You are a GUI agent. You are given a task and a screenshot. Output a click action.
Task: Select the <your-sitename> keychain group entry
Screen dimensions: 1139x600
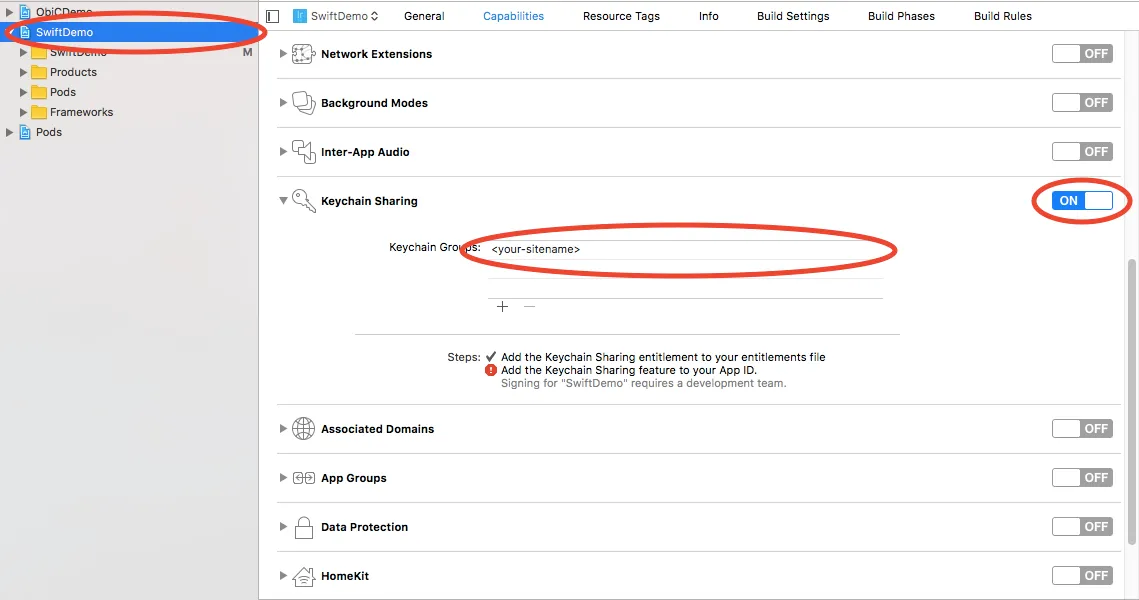click(536, 249)
